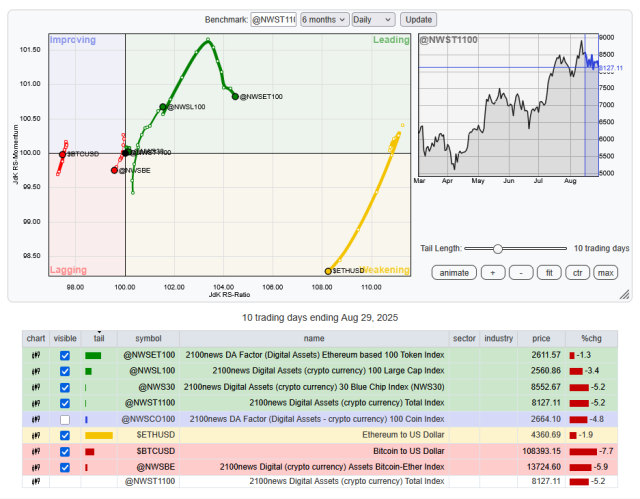This screenshot has width=640, height=499.
Task: Click the max button
Action: click(606, 273)
